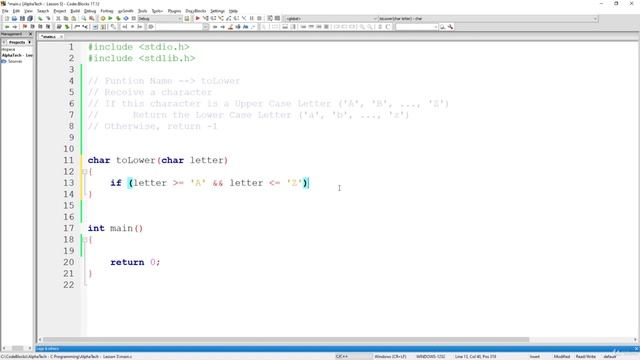This screenshot has width=640, height=360.
Task: Close the main.c editor tab
Action: 61,37
